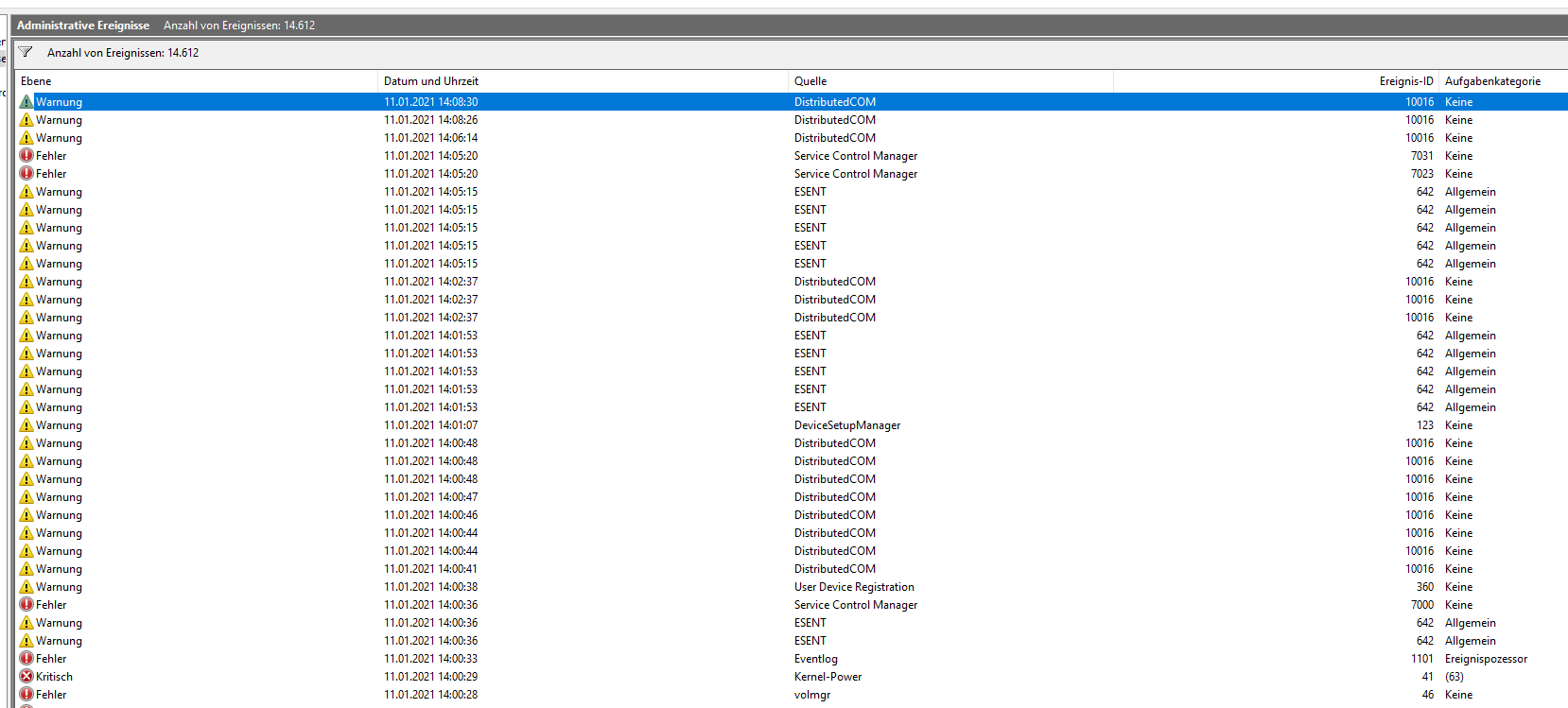This screenshot has height=708, width=1568.
Task: Select Service Control Manager source for ID 7031
Action: (856, 155)
